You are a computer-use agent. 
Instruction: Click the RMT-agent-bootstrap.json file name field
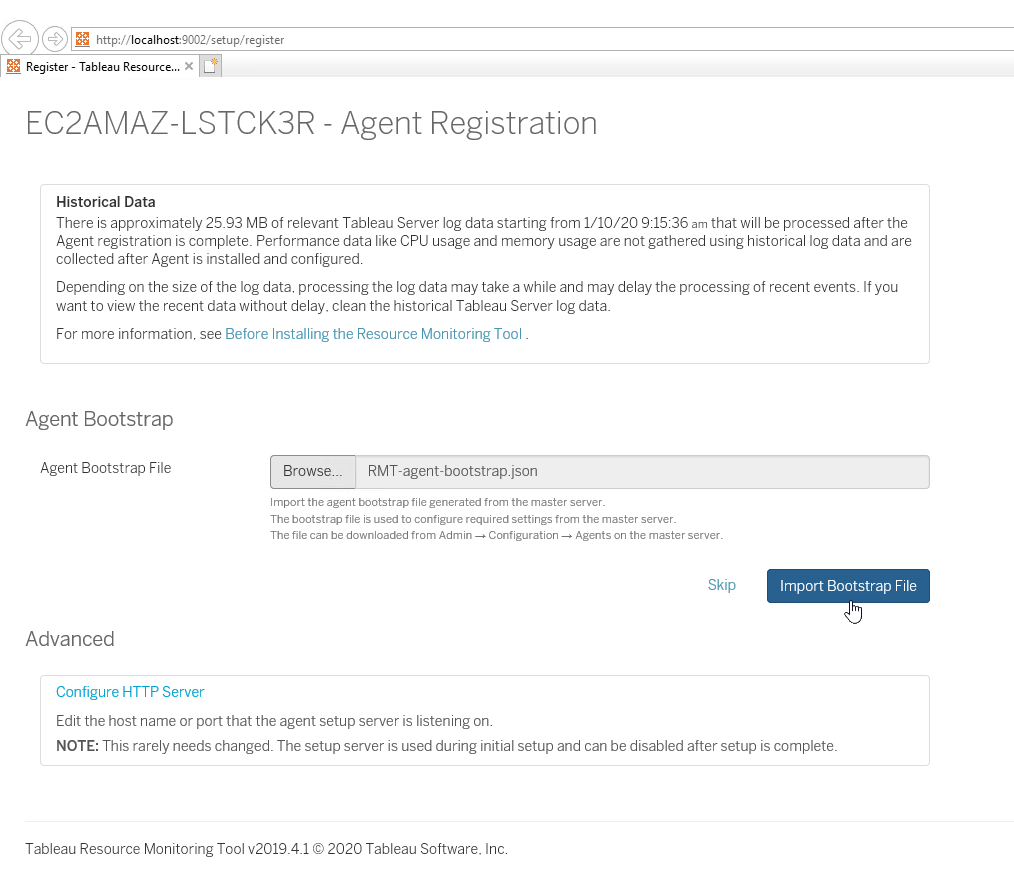tap(642, 471)
